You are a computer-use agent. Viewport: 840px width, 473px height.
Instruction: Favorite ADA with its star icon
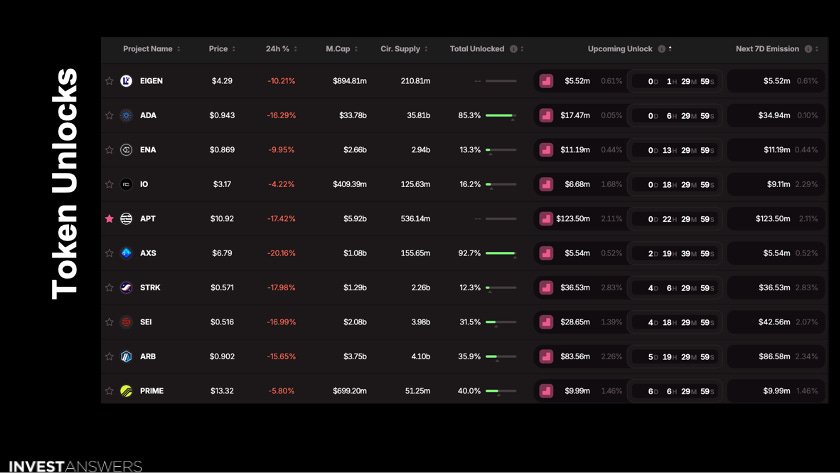point(109,115)
